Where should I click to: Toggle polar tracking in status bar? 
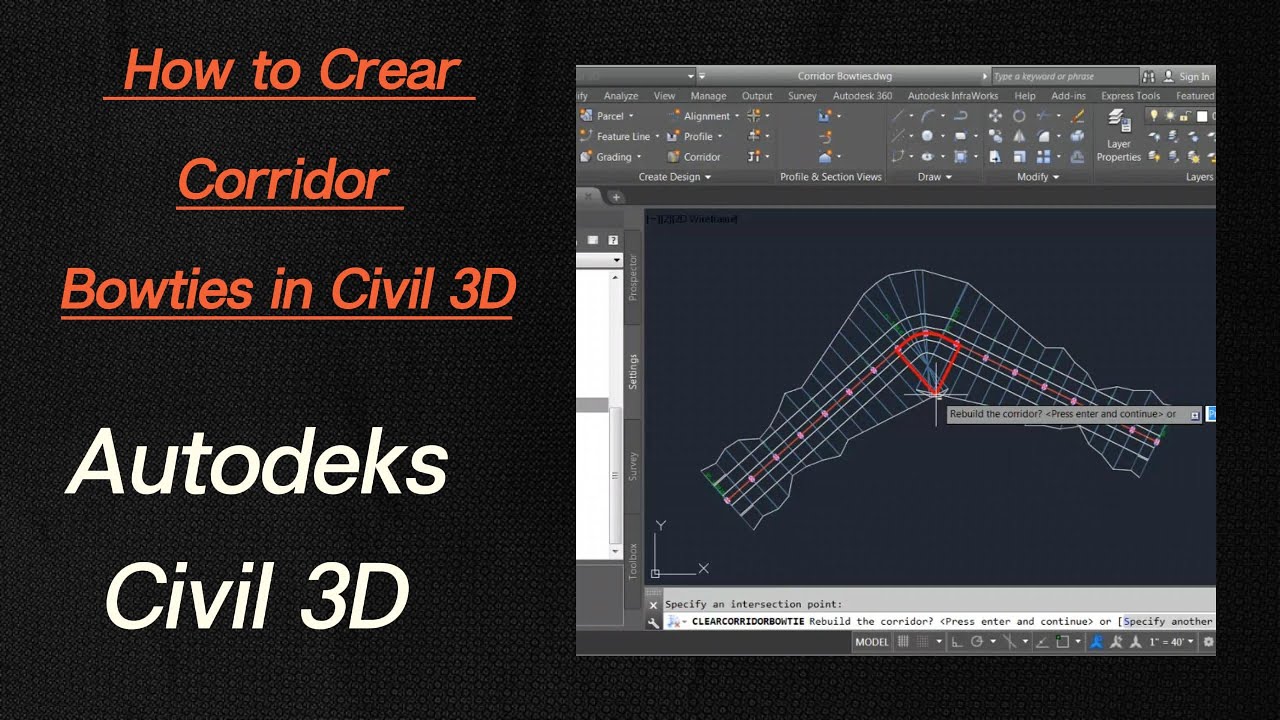978,642
